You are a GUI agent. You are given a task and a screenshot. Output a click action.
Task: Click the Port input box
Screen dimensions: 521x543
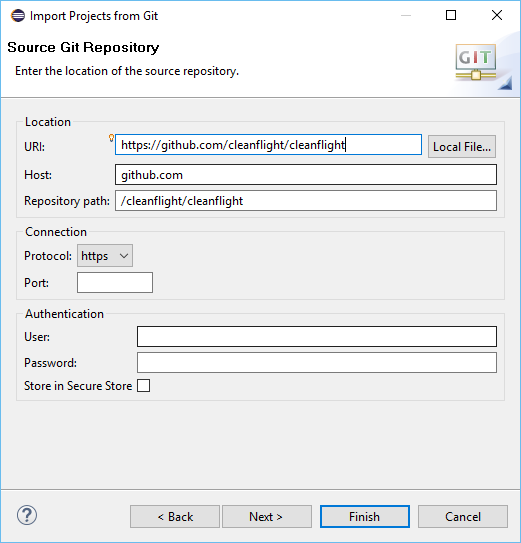[115, 282]
